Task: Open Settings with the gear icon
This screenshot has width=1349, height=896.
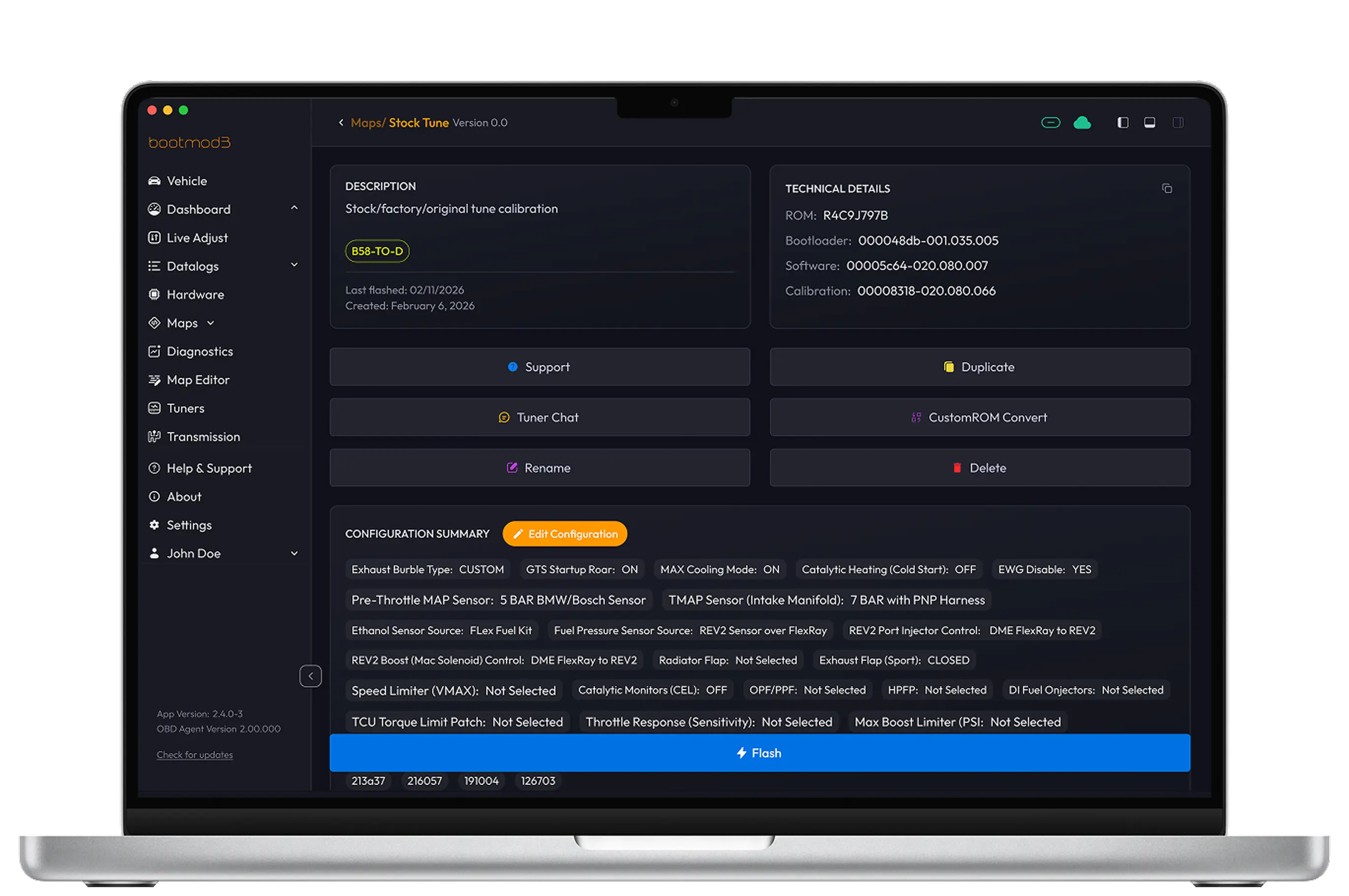Action: point(154,525)
